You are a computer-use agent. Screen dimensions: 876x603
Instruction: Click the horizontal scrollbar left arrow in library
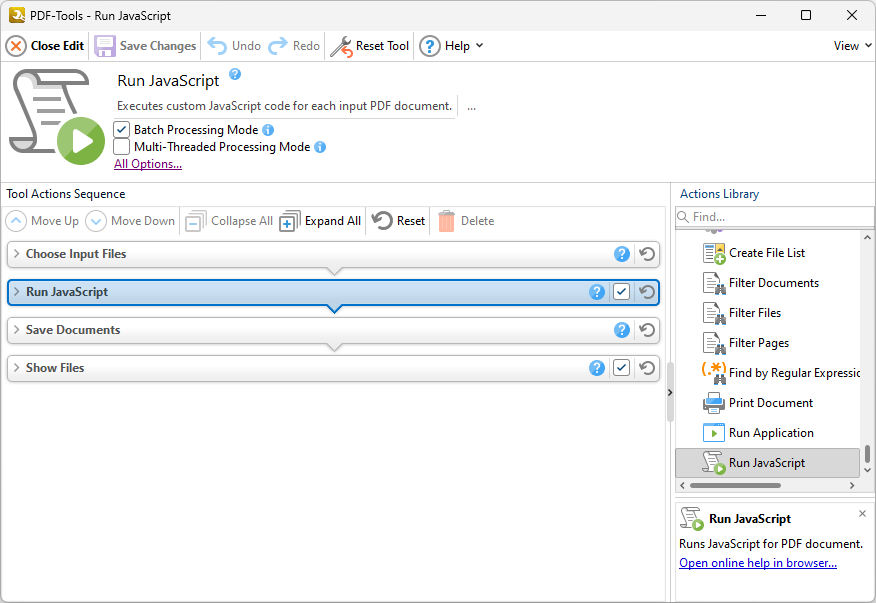click(682, 486)
